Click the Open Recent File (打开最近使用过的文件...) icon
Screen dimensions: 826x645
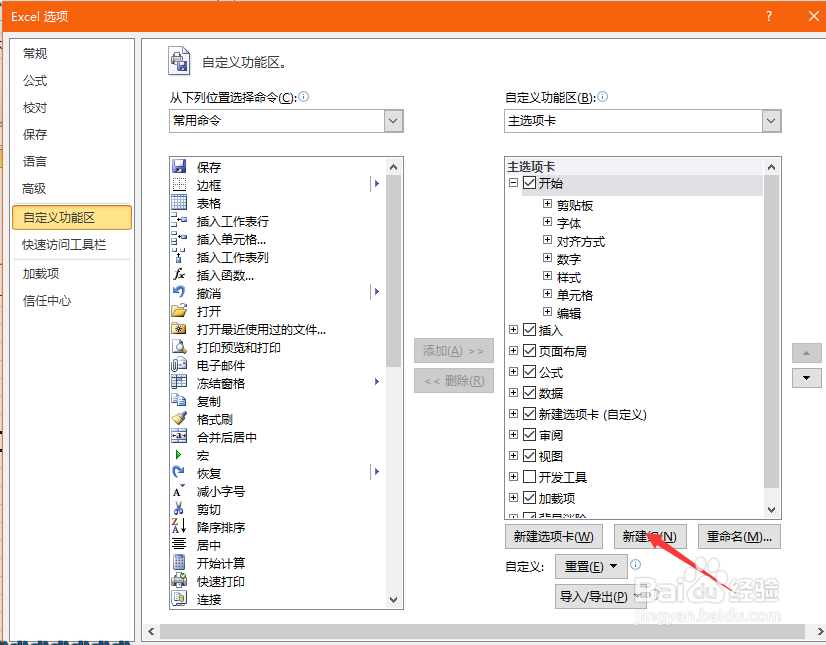[179, 329]
